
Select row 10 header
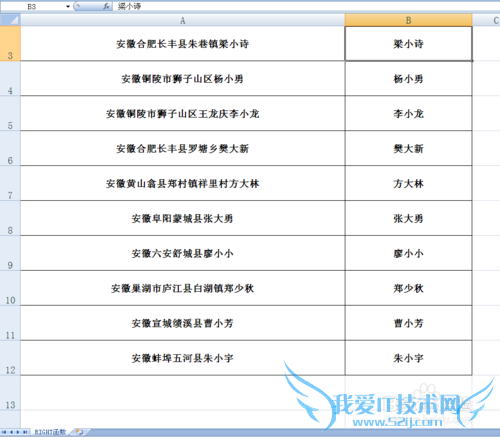pos(10,288)
